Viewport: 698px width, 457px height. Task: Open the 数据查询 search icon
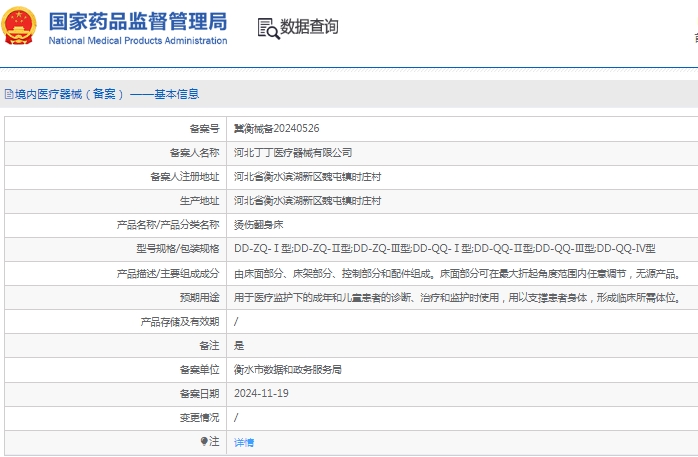(269, 28)
